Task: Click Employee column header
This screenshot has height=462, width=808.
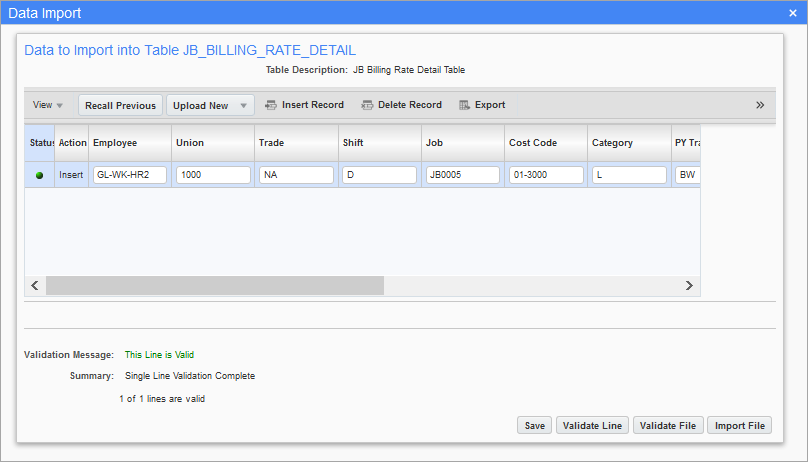Action: pos(130,143)
